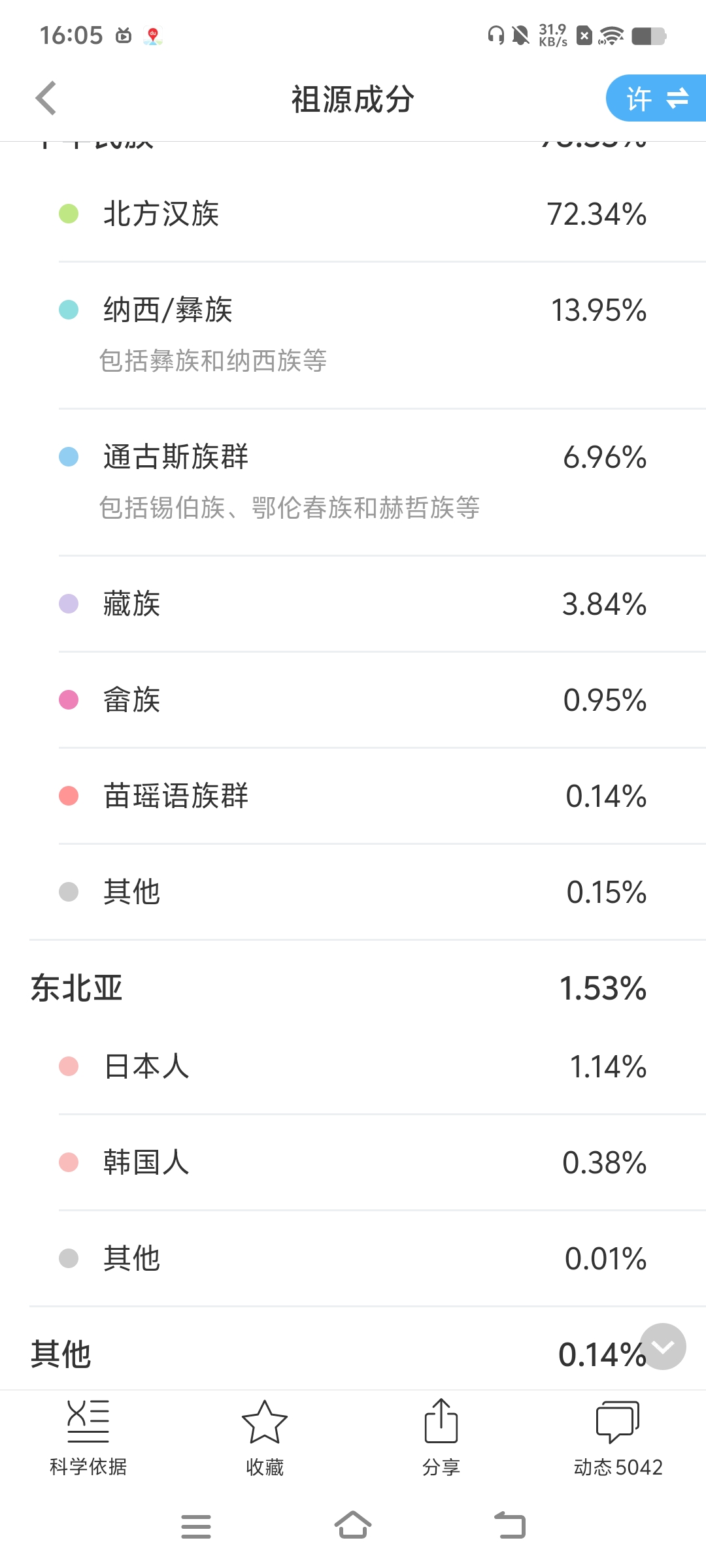This screenshot has width=706, height=1568.
Task: Tap the 收藏 star icon
Action: click(x=265, y=1422)
